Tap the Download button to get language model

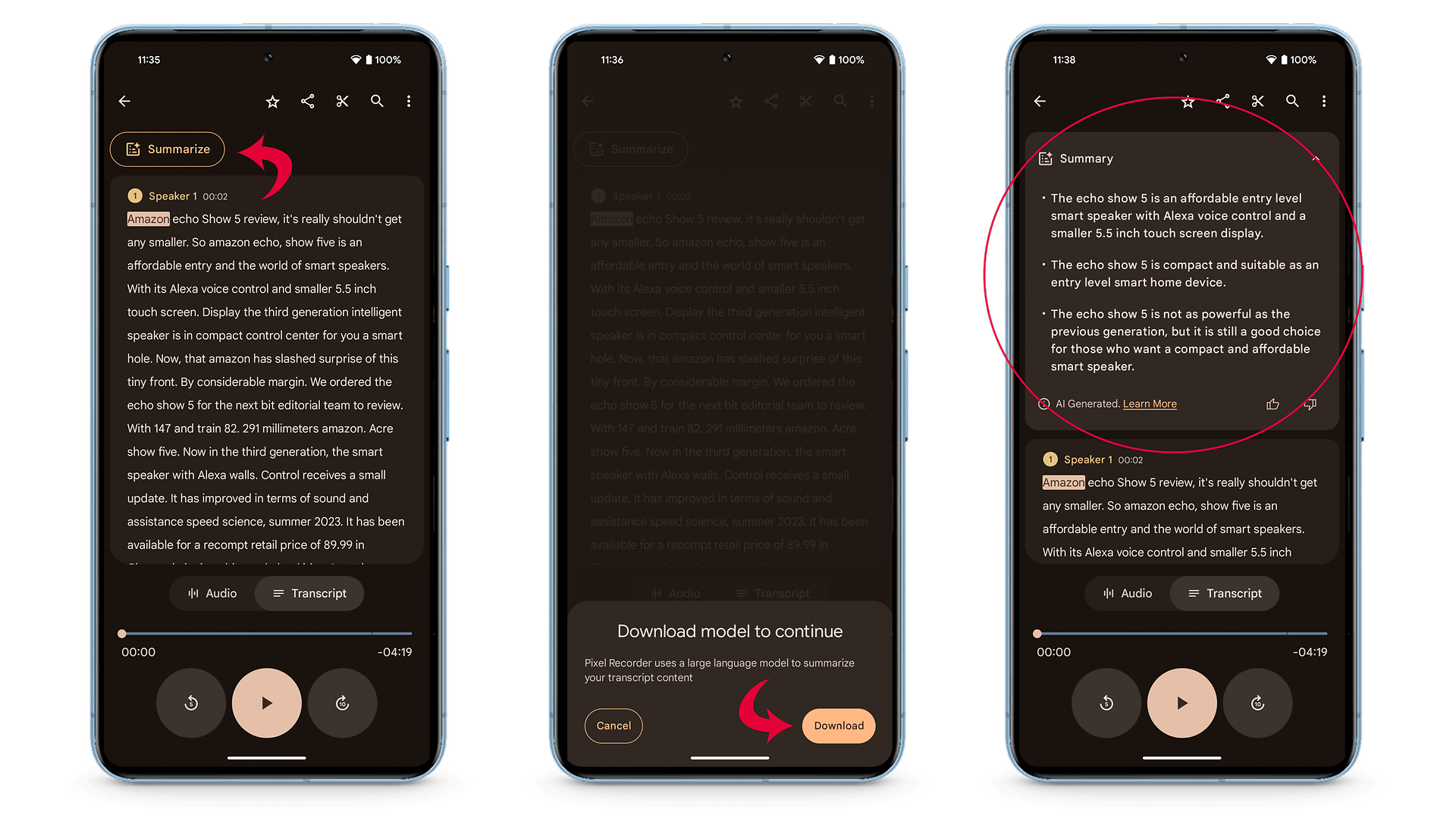click(837, 725)
